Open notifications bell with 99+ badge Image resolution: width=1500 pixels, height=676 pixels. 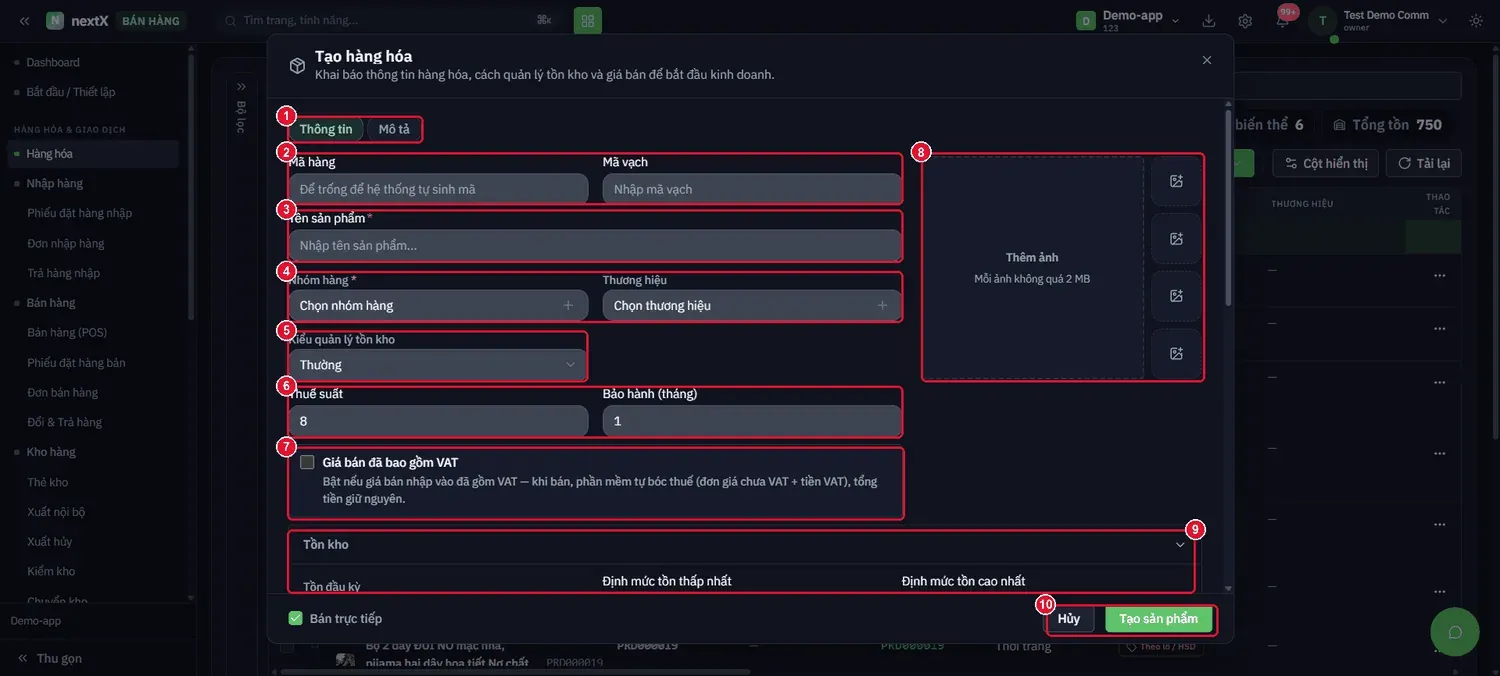coord(1283,20)
